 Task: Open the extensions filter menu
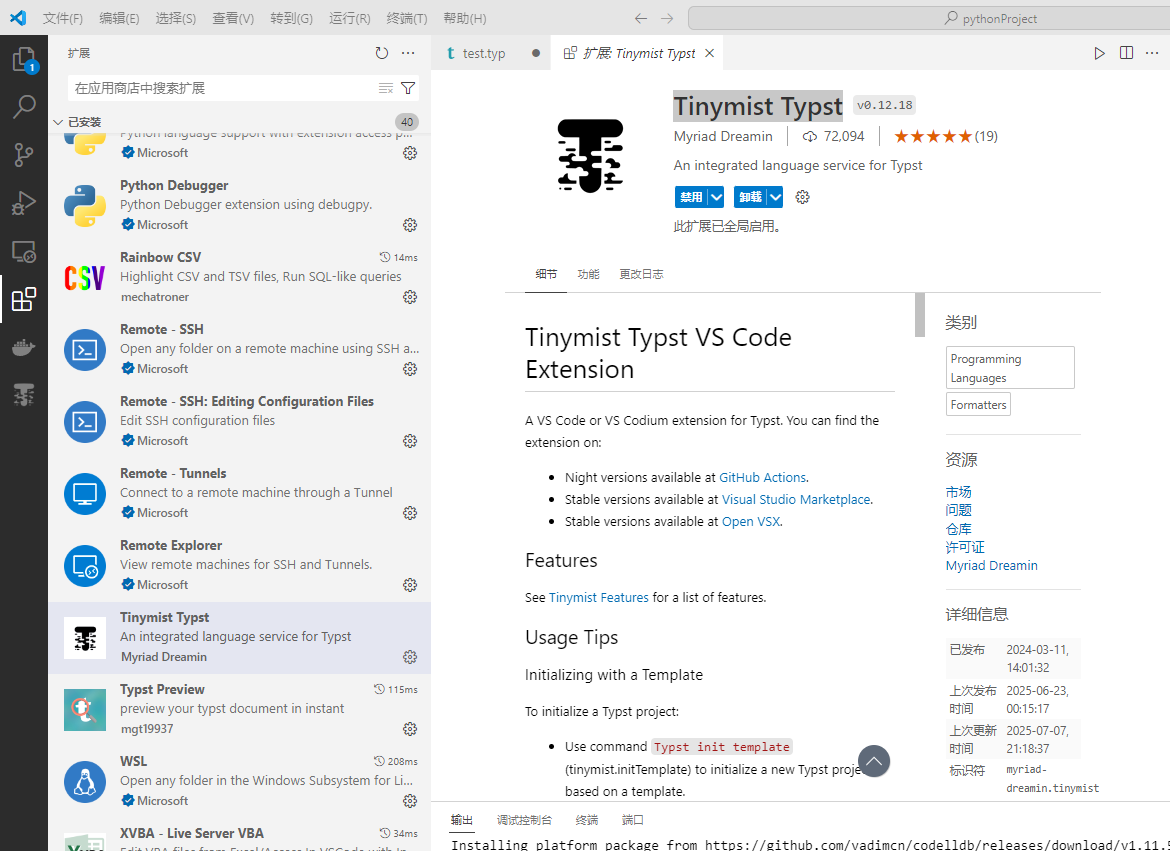coord(408,88)
